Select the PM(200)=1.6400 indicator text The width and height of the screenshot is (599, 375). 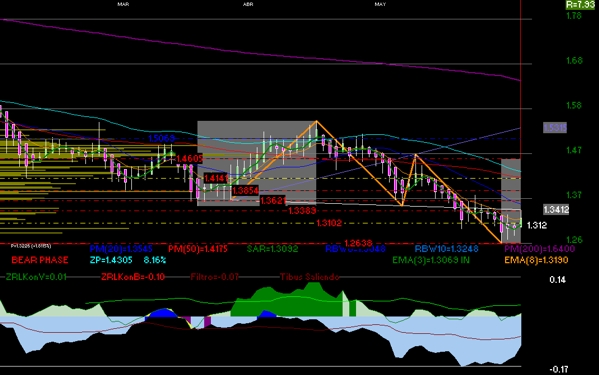click(539, 249)
